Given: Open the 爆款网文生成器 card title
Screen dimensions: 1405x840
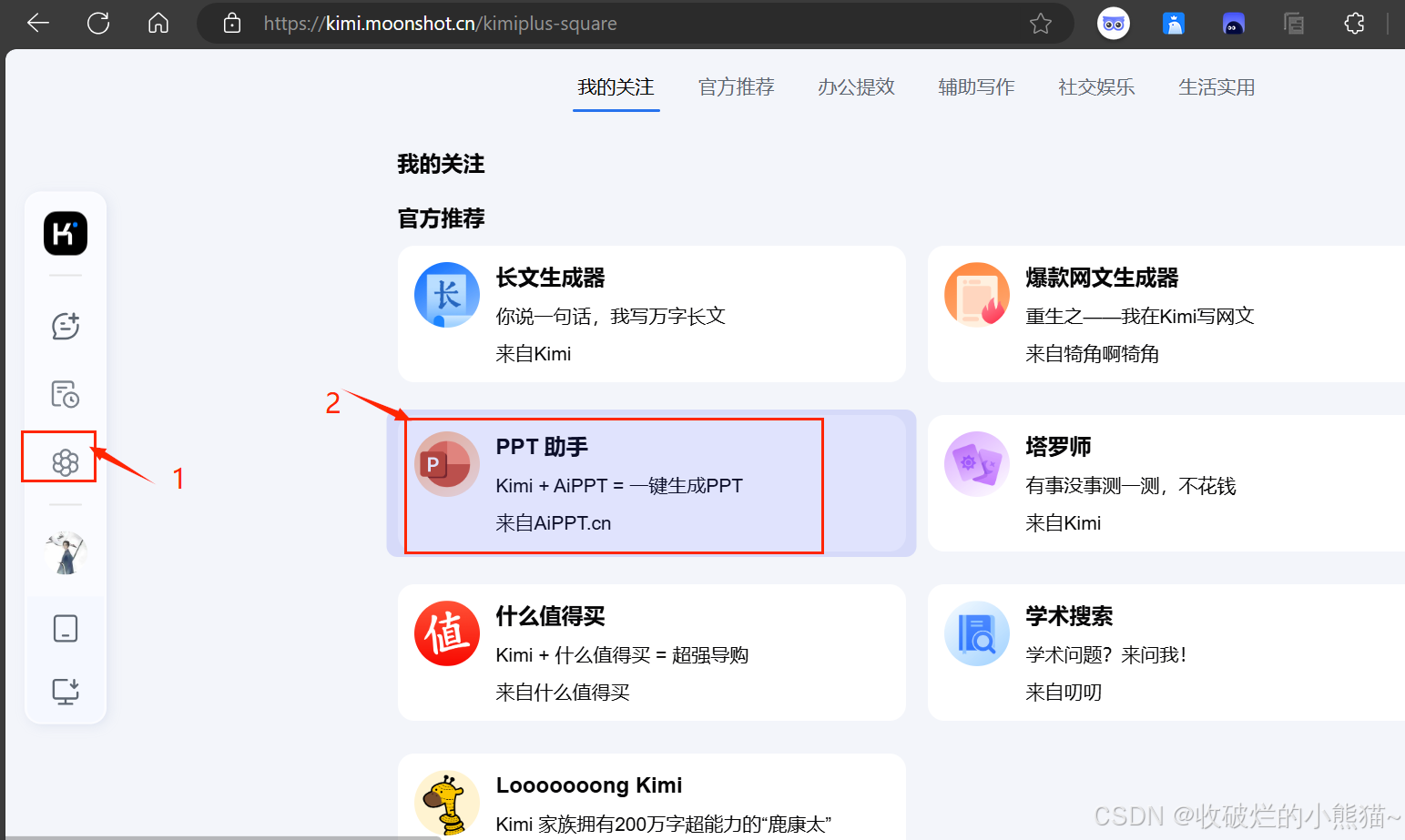Looking at the screenshot, I should [1102, 278].
